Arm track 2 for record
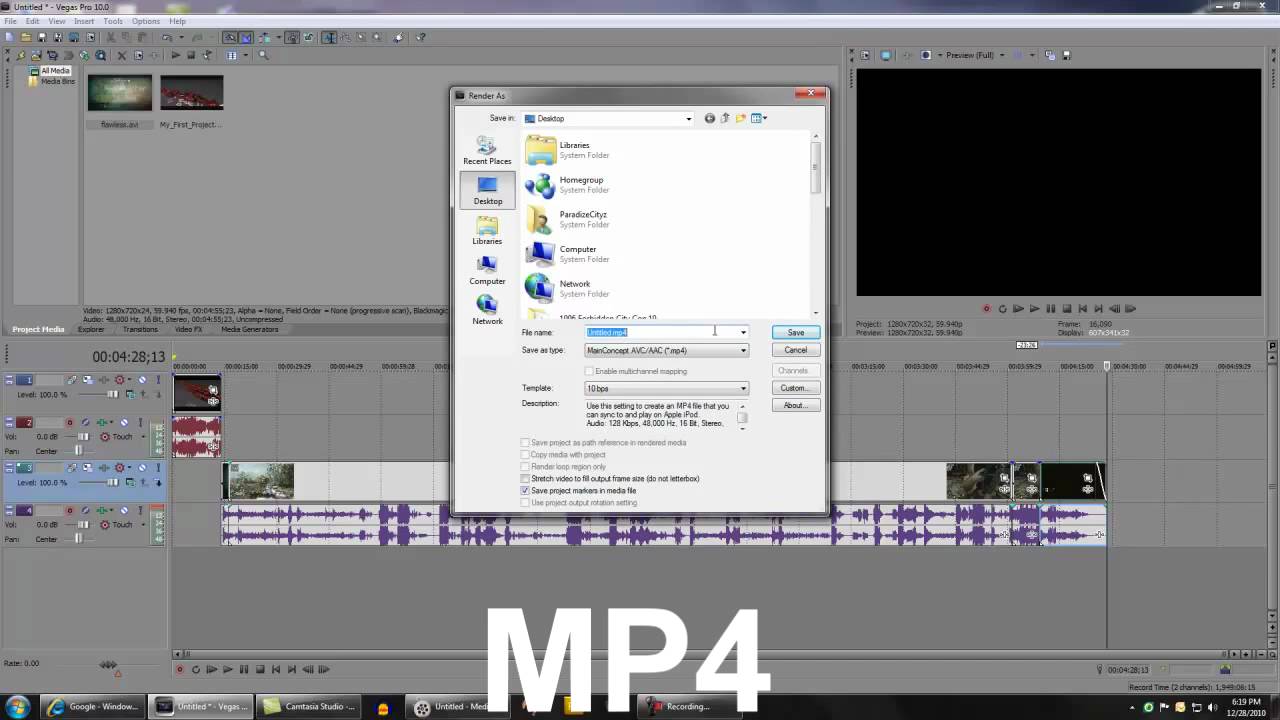 (x=70, y=422)
